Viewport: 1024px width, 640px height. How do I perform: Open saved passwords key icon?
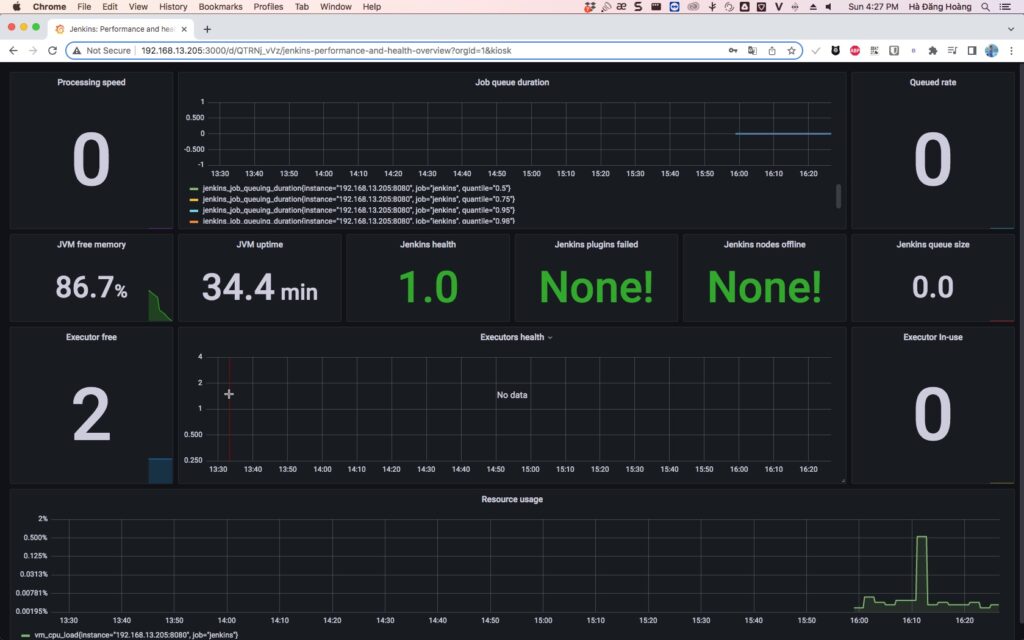coord(733,50)
